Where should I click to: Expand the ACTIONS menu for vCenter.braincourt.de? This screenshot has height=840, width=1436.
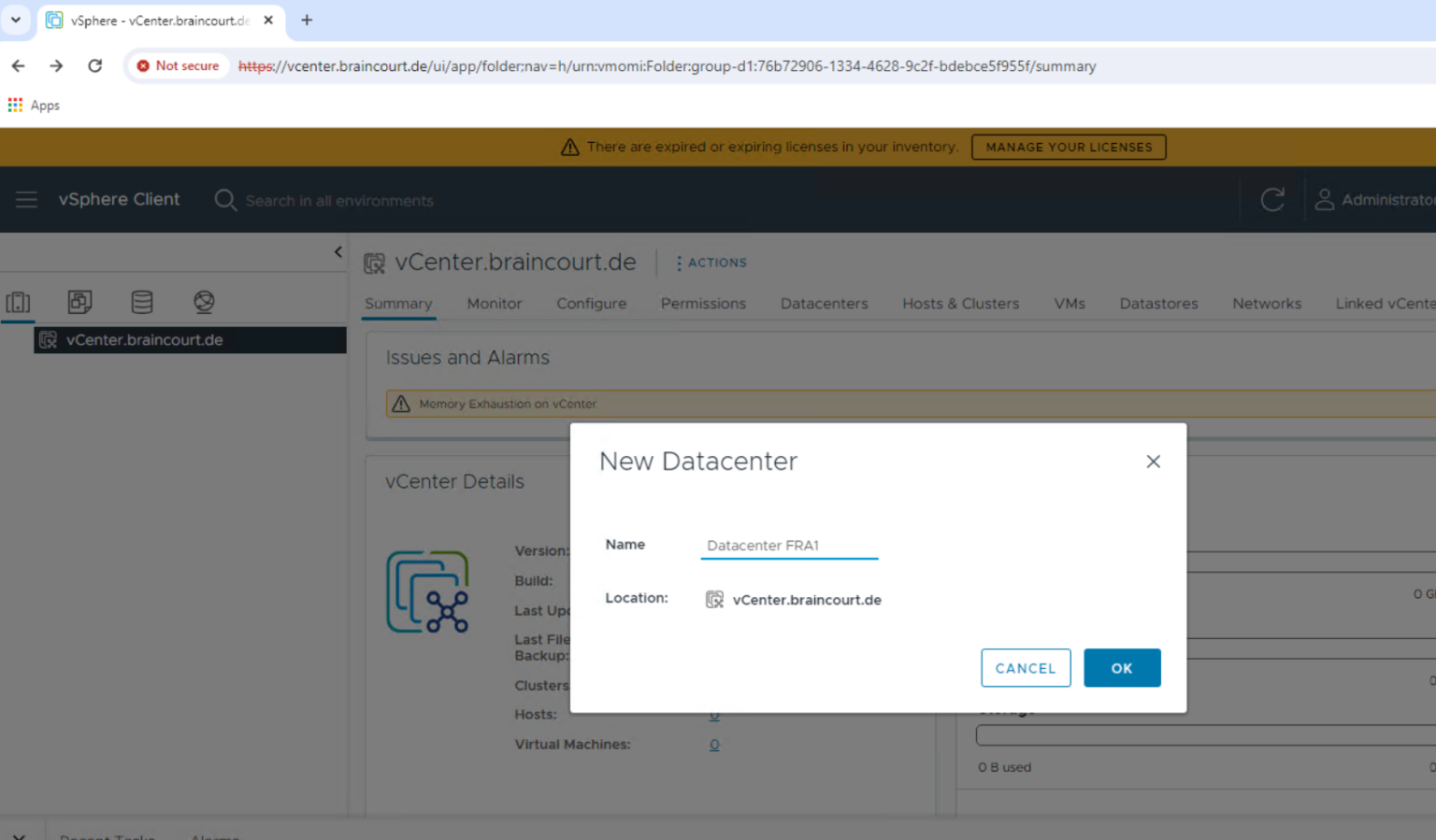(711, 263)
